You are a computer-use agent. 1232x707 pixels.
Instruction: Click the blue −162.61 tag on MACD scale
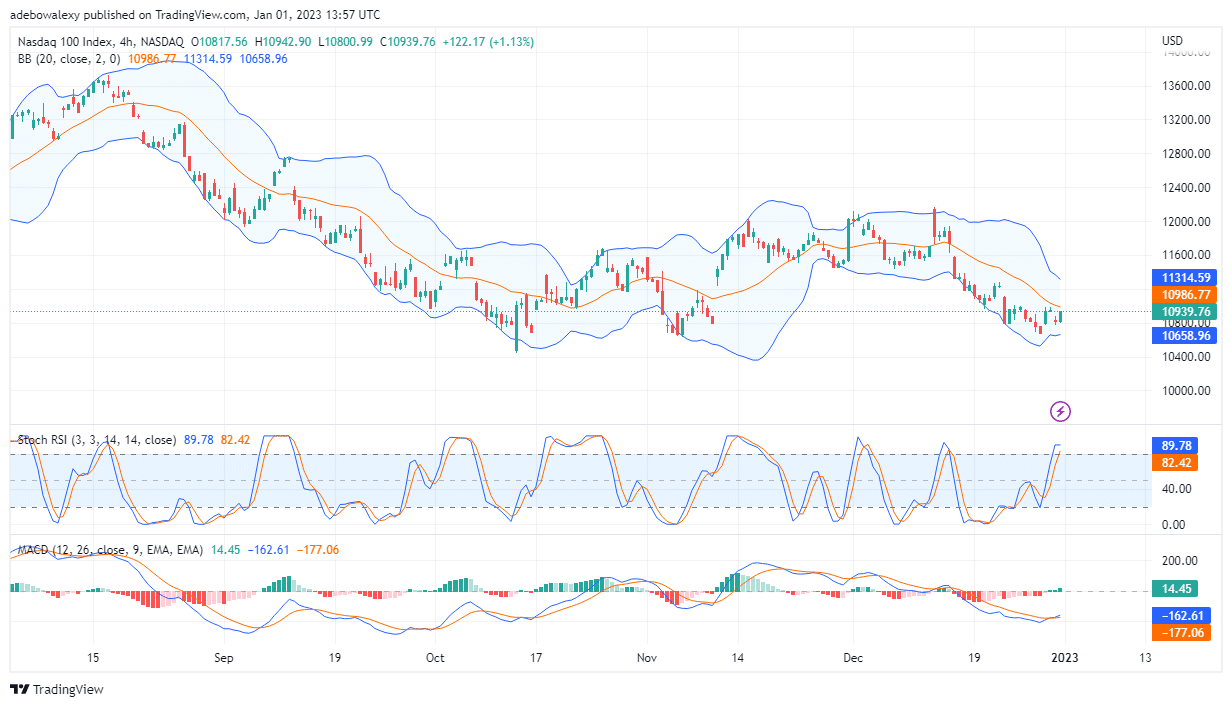pos(1182,616)
